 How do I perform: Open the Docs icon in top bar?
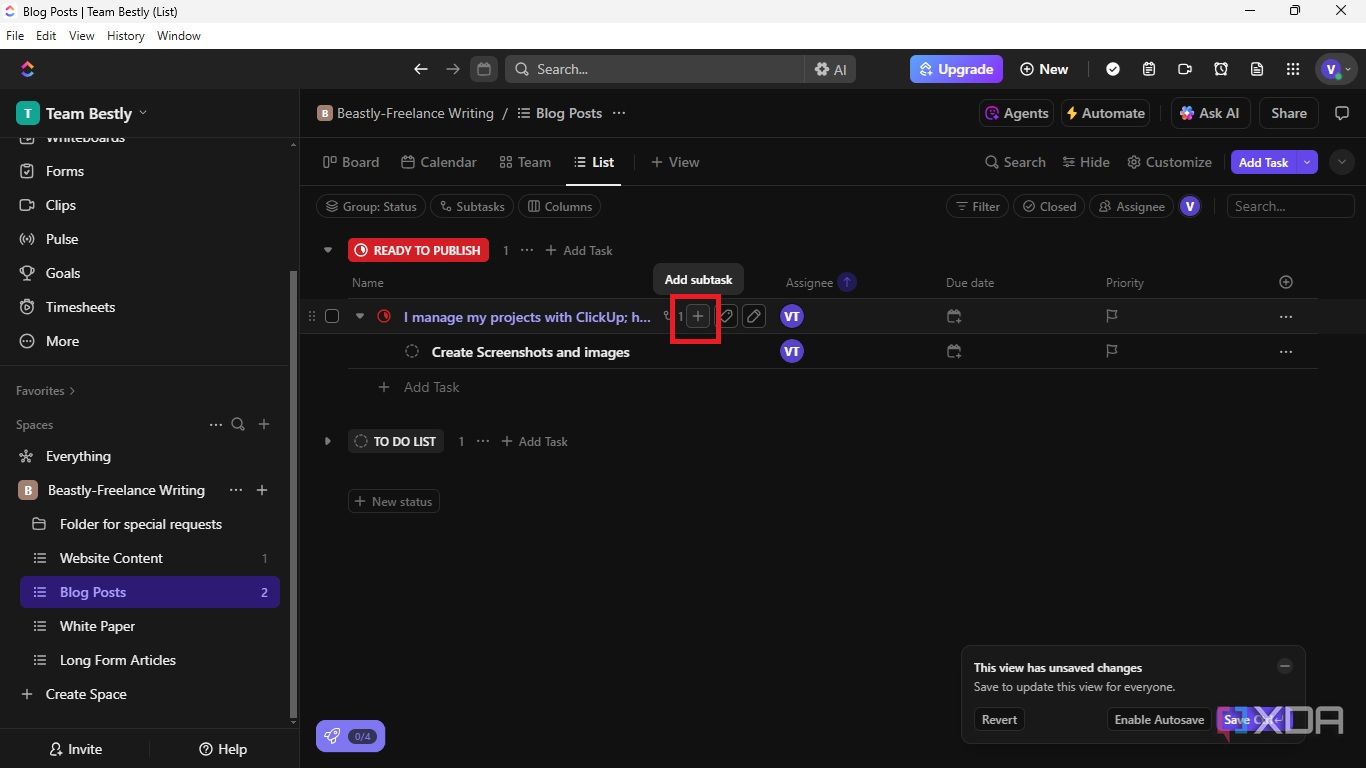(x=1257, y=69)
